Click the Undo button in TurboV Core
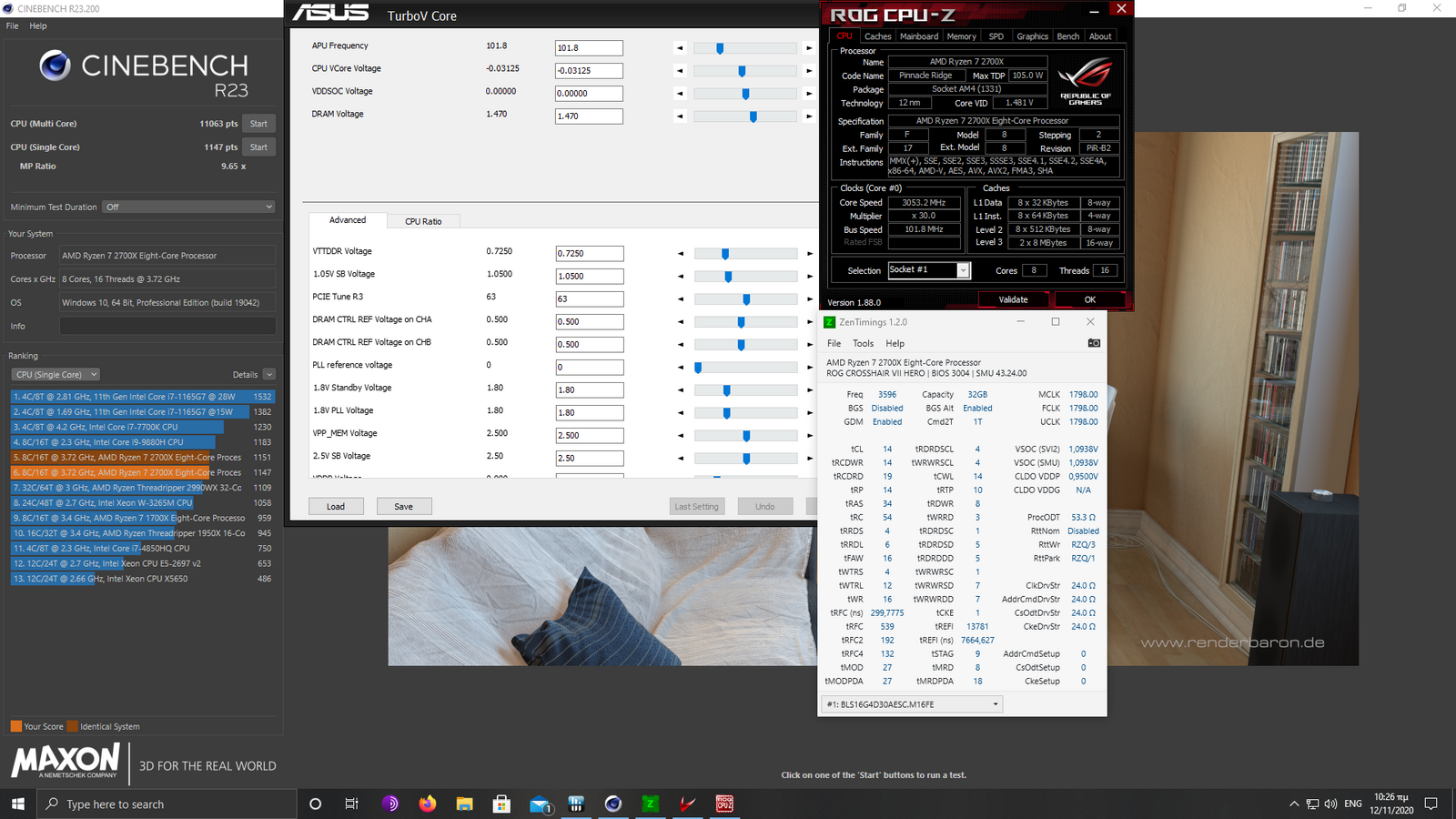Screen dimensions: 1456x819 click(x=764, y=506)
